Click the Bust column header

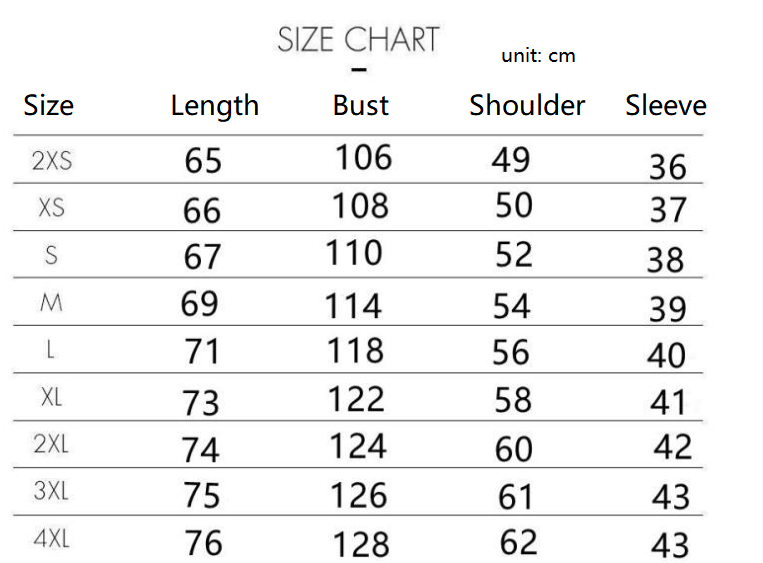point(361,105)
